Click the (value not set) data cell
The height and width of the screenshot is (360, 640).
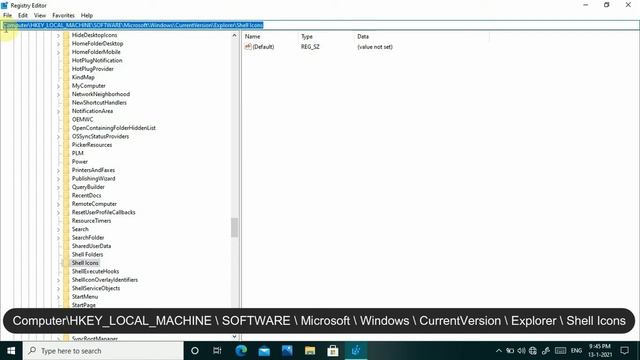tap(375, 47)
